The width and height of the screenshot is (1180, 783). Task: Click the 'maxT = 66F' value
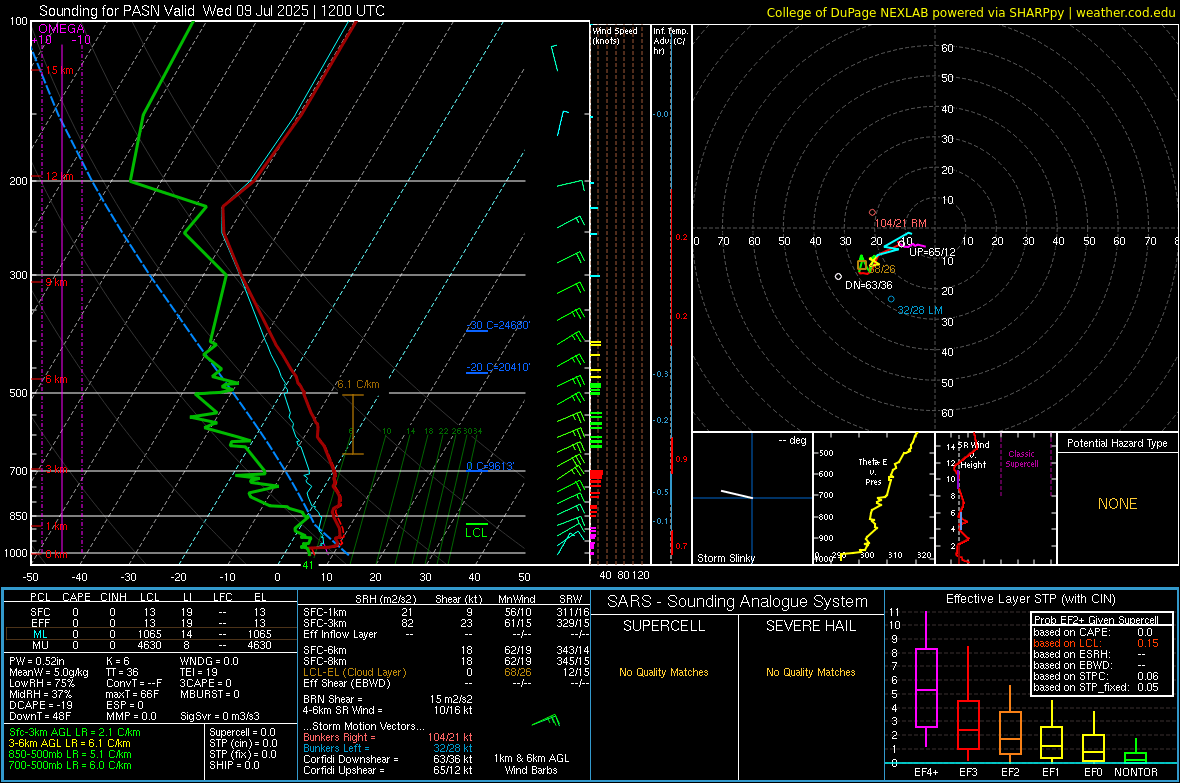pyautogui.click(x=132, y=694)
